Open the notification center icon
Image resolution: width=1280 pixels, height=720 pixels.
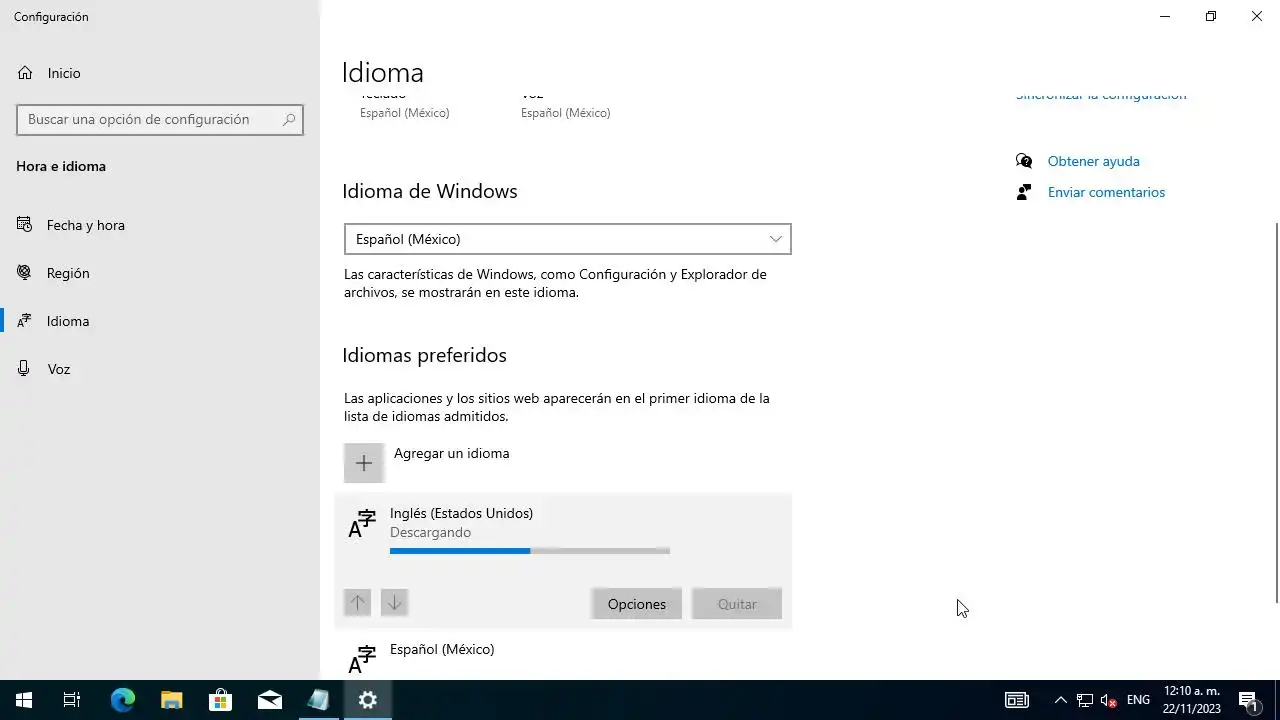pyautogui.click(x=1248, y=700)
